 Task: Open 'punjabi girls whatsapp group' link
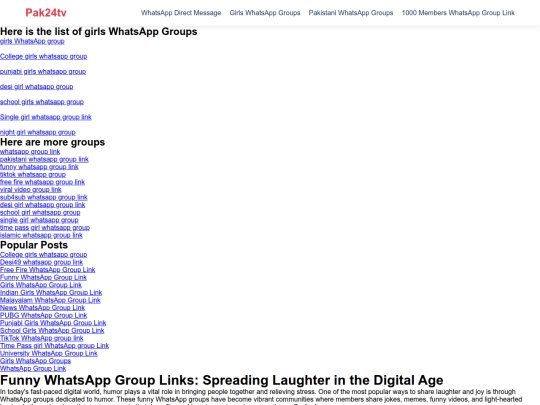click(x=43, y=72)
